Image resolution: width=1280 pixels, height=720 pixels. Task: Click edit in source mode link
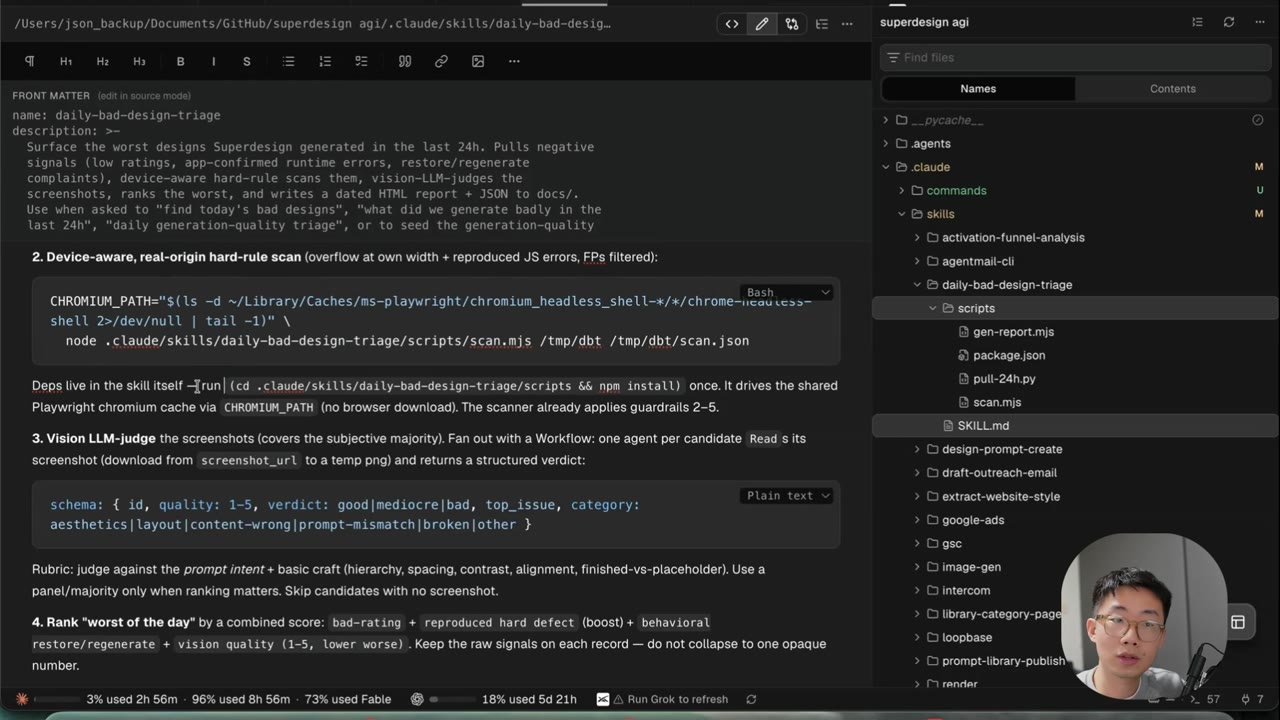coord(144,96)
